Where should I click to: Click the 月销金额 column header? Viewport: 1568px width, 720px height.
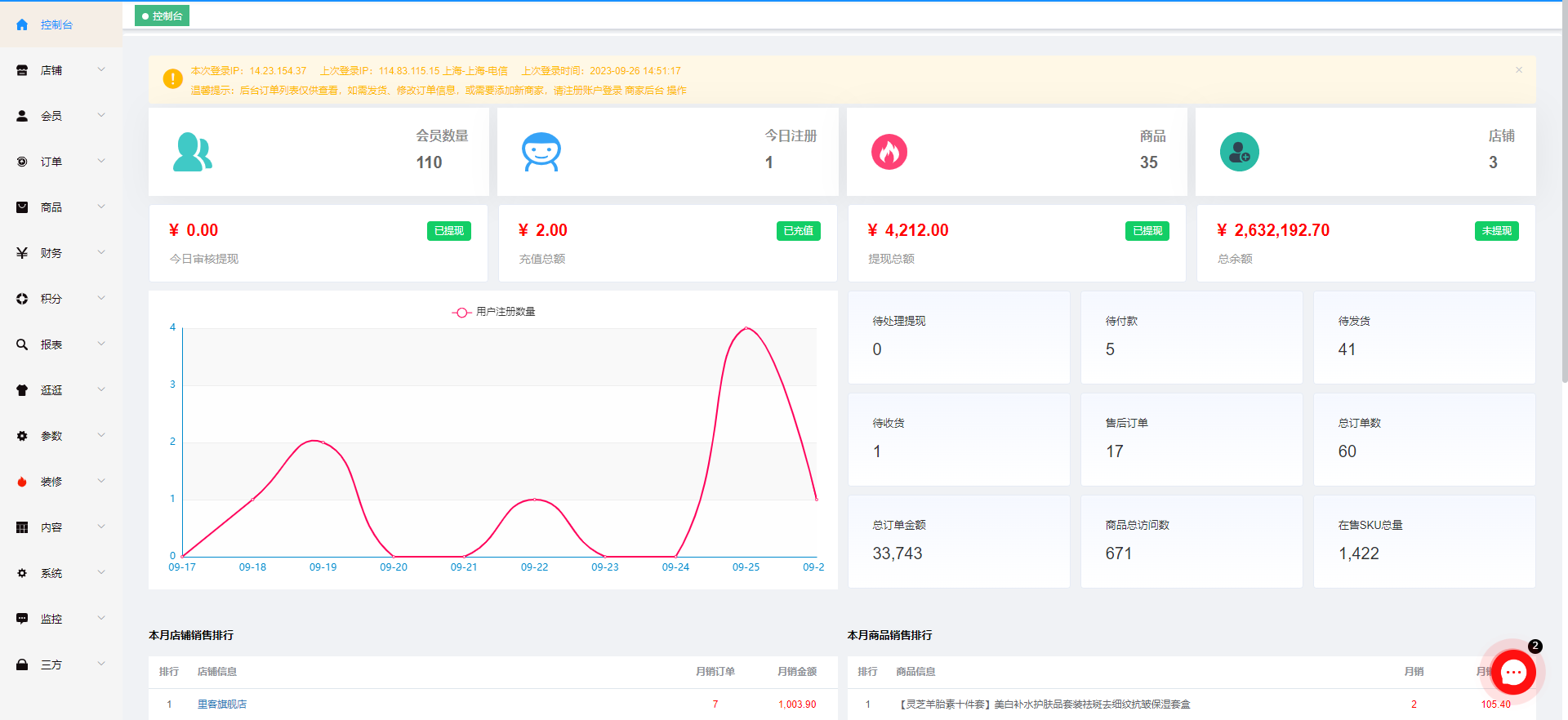(797, 671)
